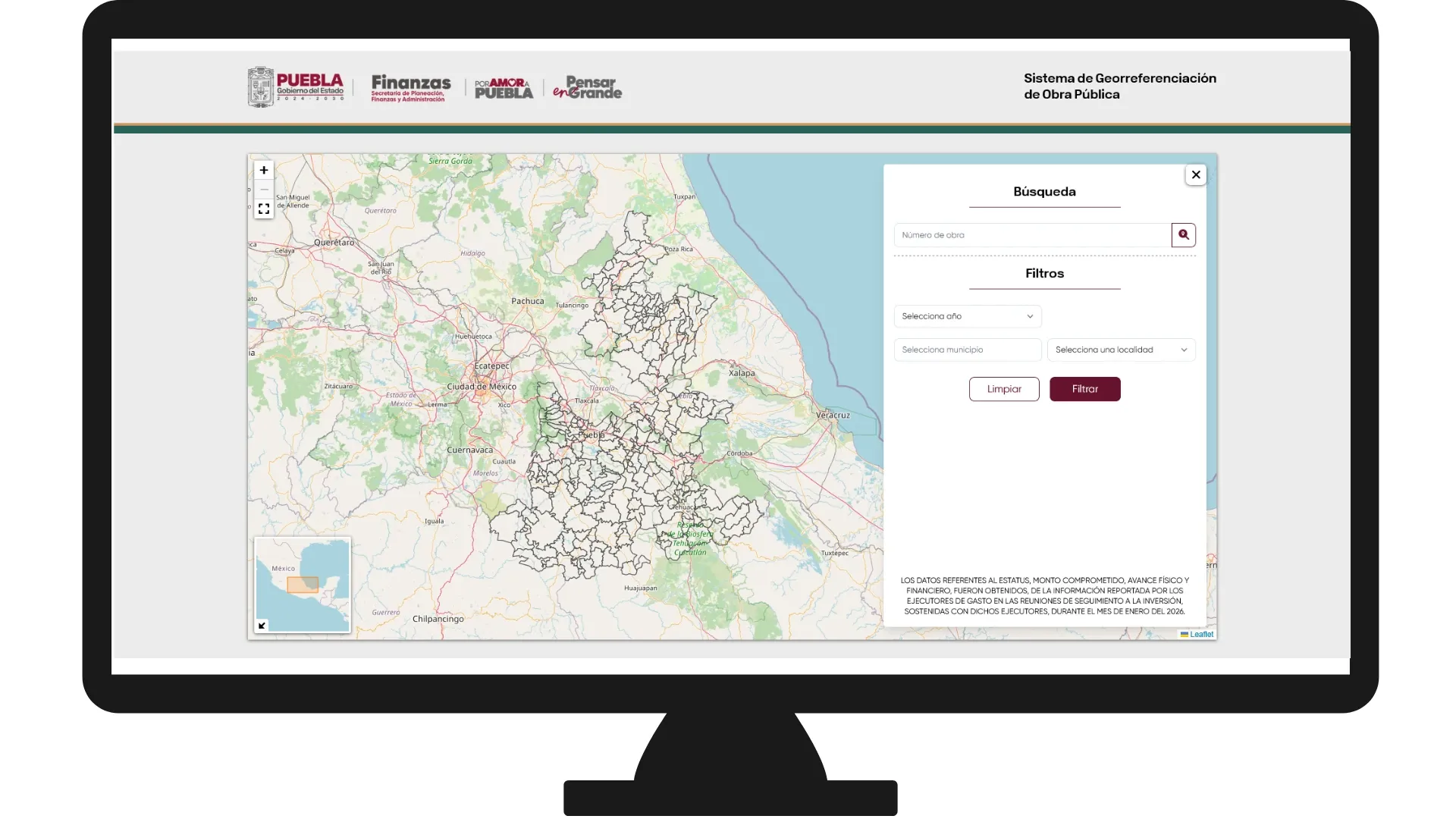Toggle fullscreen map view
Viewport: 1456px width, 819px height.
[x=264, y=209]
